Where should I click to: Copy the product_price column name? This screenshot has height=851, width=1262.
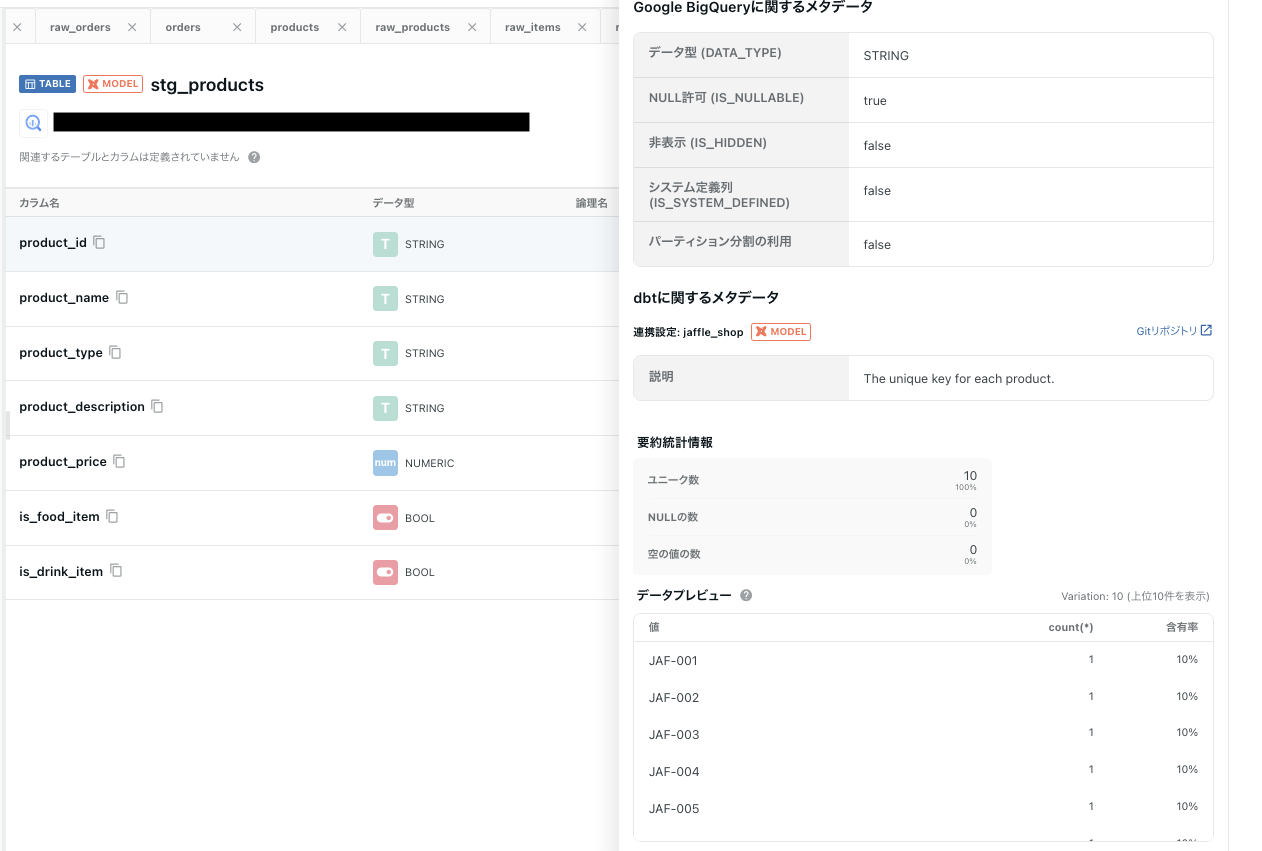coord(118,461)
